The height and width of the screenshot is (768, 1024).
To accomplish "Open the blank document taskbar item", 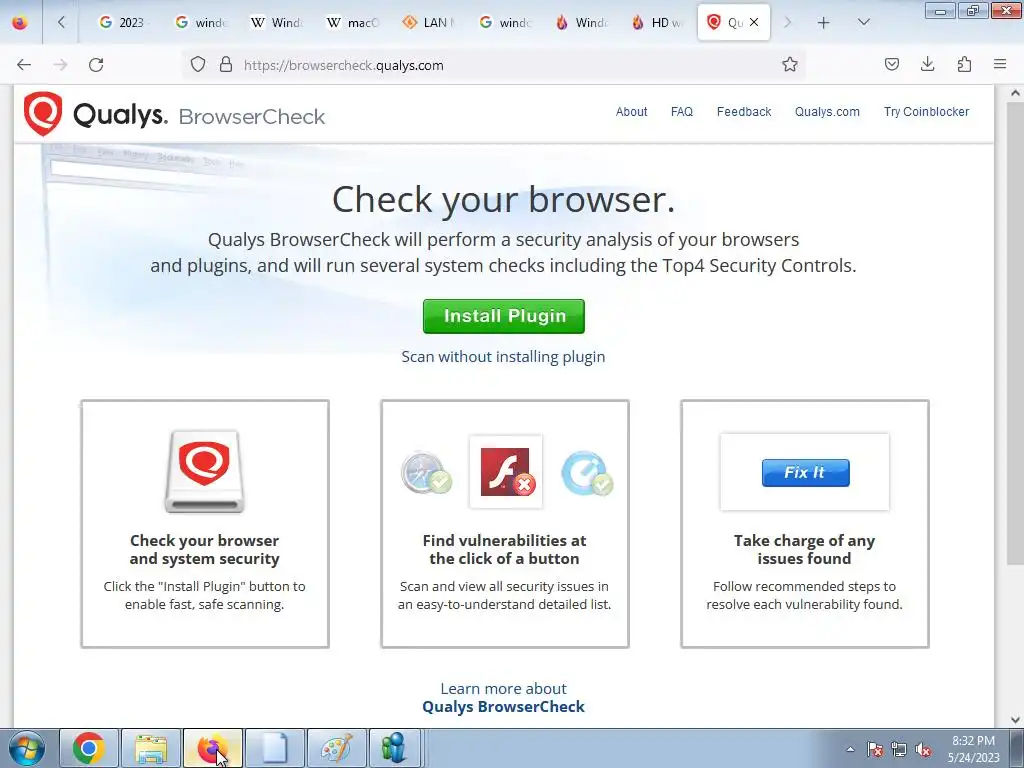I will pyautogui.click(x=275, y=748).
